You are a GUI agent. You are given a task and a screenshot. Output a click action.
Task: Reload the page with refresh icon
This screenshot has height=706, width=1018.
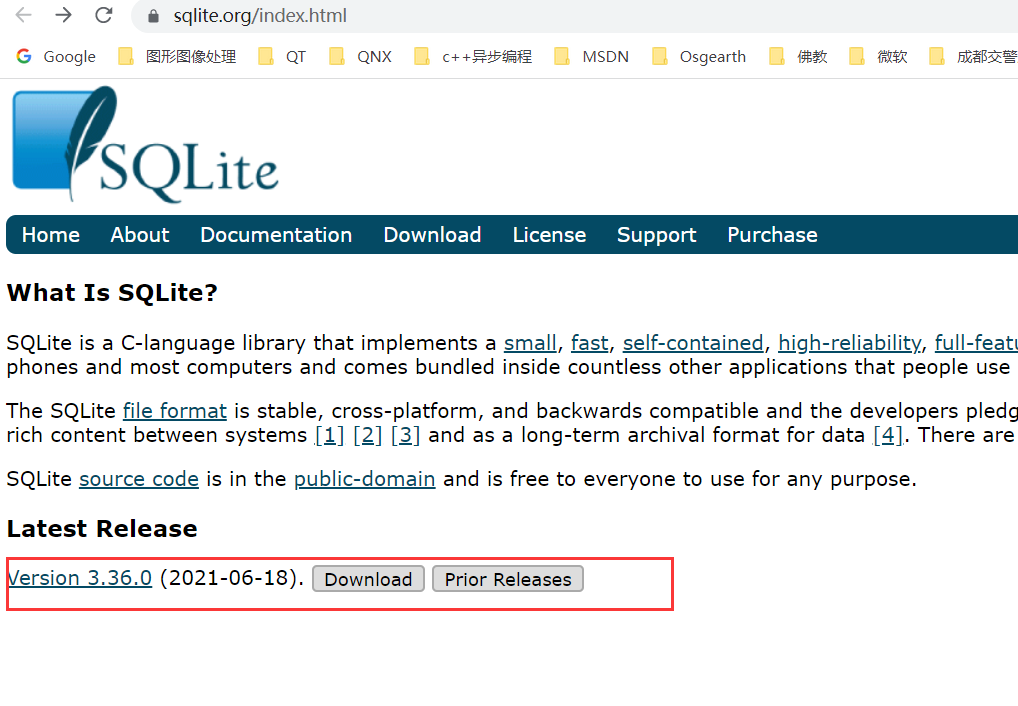(103, 15)
